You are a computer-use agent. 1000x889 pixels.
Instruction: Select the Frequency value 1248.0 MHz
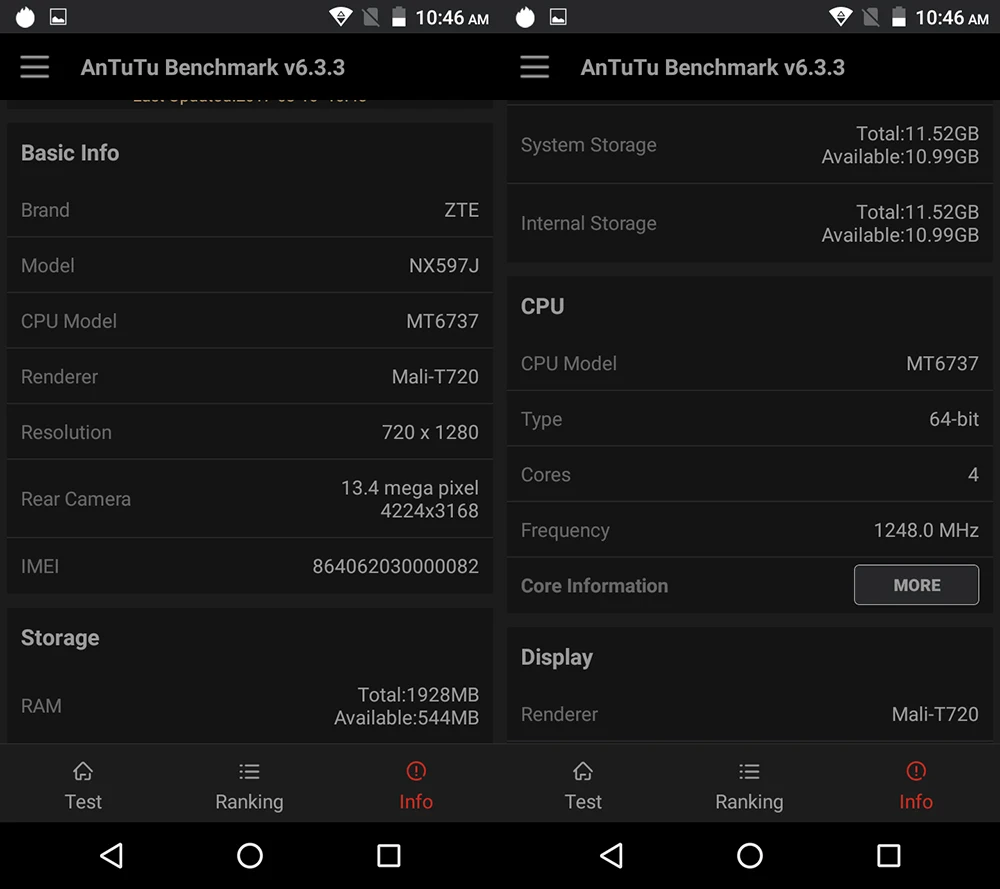pos(926,530)
